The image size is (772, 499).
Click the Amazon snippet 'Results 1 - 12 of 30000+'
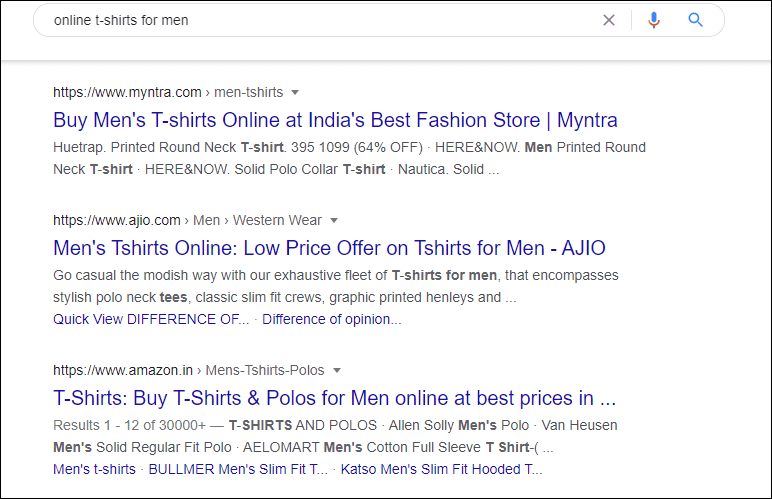pos(335,437)
